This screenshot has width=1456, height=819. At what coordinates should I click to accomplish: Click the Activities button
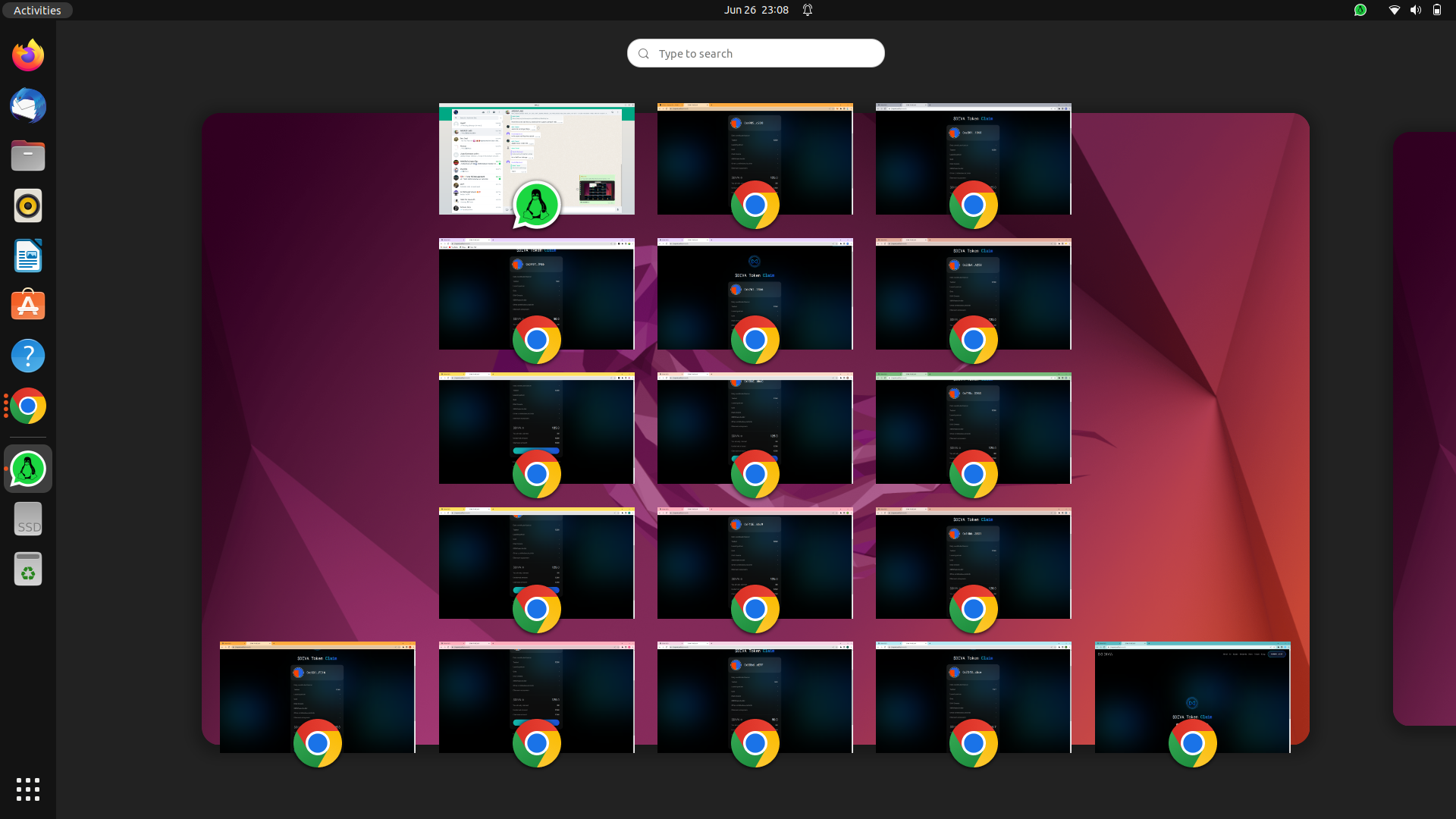pyautogui.click(x=37, y=10)
